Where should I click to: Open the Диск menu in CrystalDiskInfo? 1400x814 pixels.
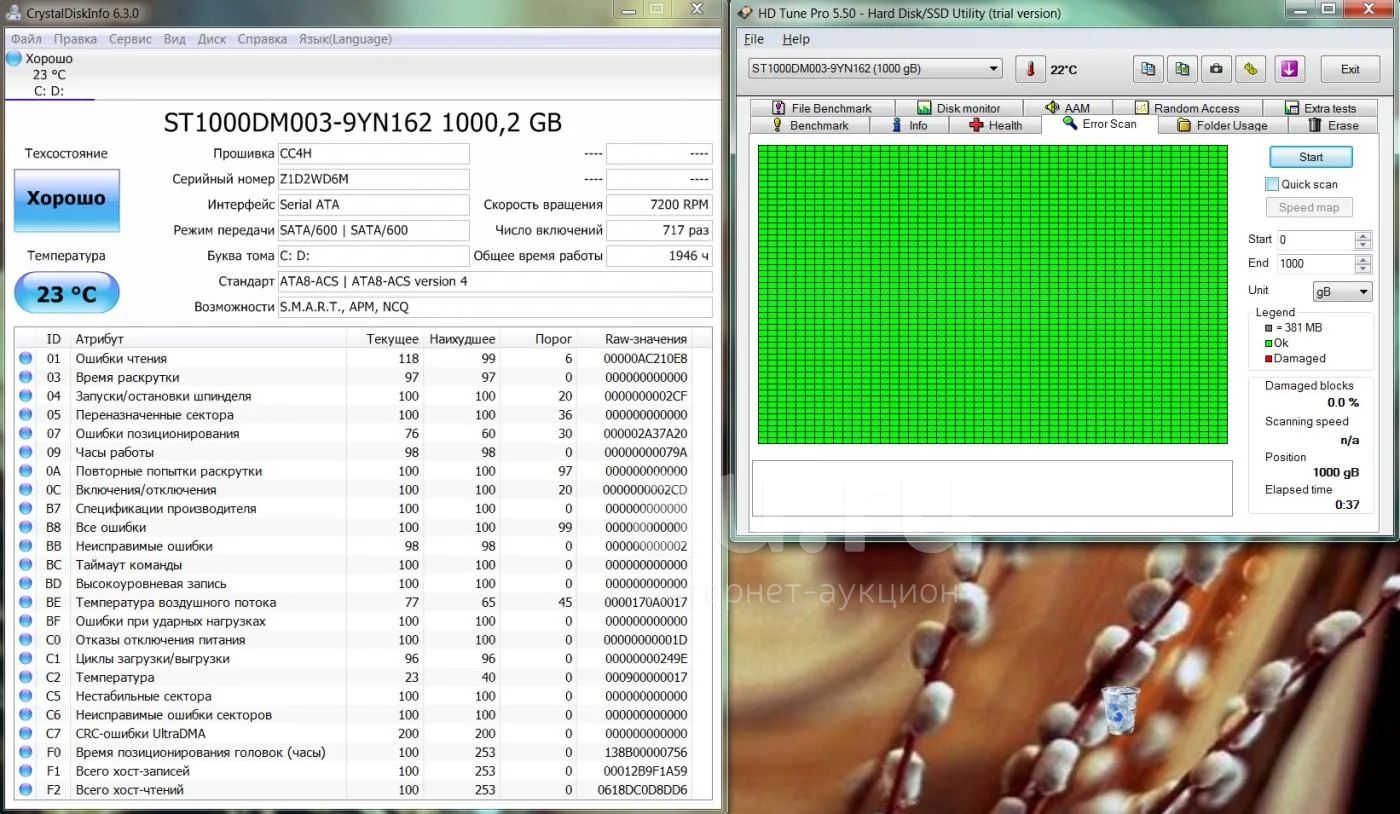pos(212,39)
